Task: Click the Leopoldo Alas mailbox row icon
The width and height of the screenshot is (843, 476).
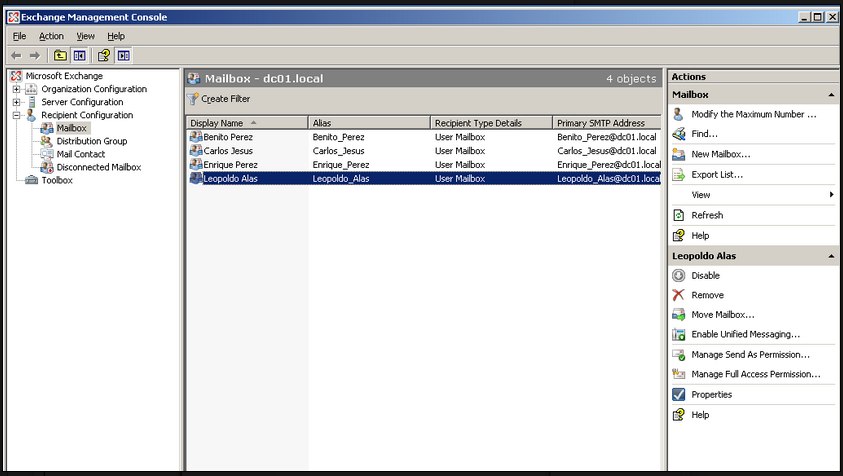Action: pyautogui.click(x=196, y=178)
